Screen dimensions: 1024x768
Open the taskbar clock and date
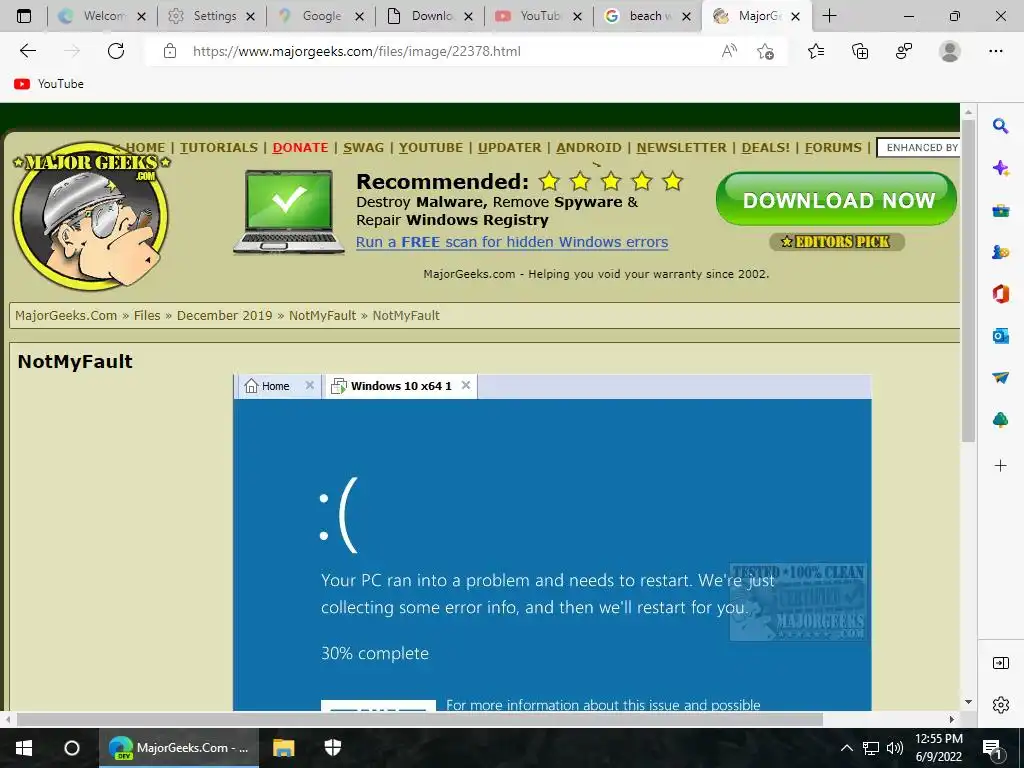click(938, 748)
